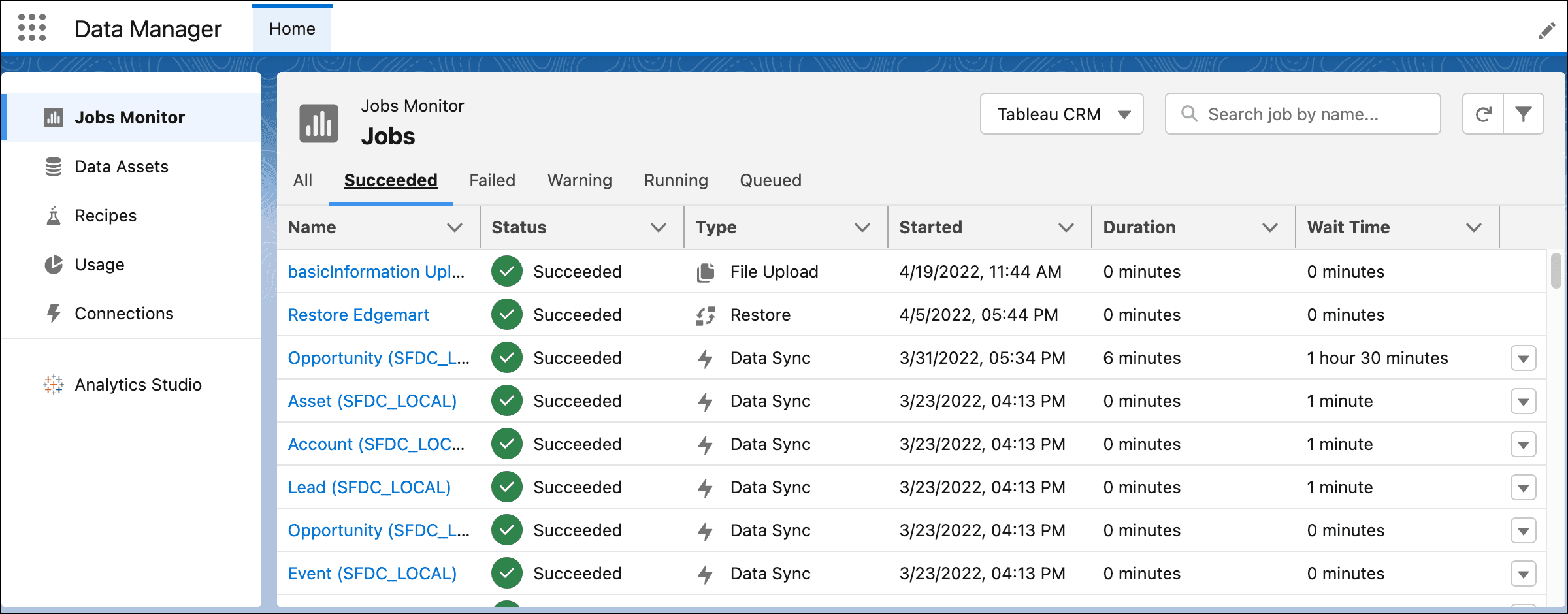1568x614 pixels.
Task: Click the pencil edit icon
Action: point(1546,31)
